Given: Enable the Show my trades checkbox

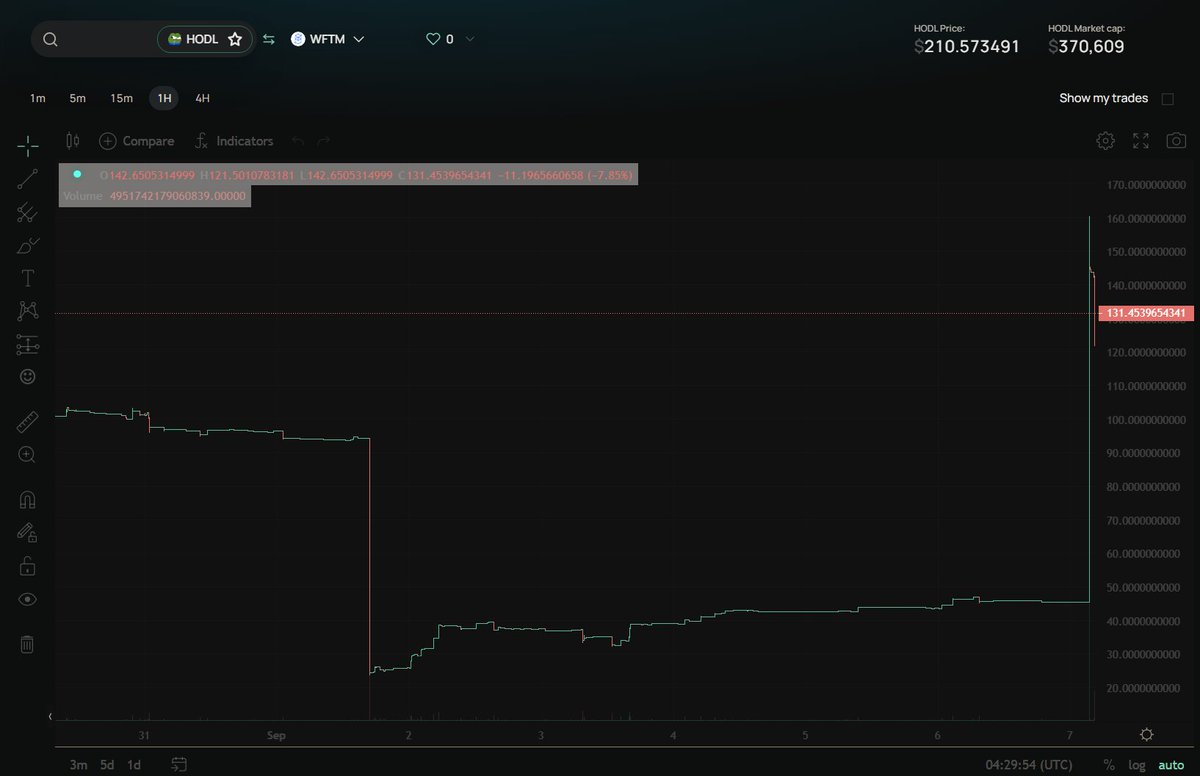Looking at the screenshot, I should (x=1167, y=98).
